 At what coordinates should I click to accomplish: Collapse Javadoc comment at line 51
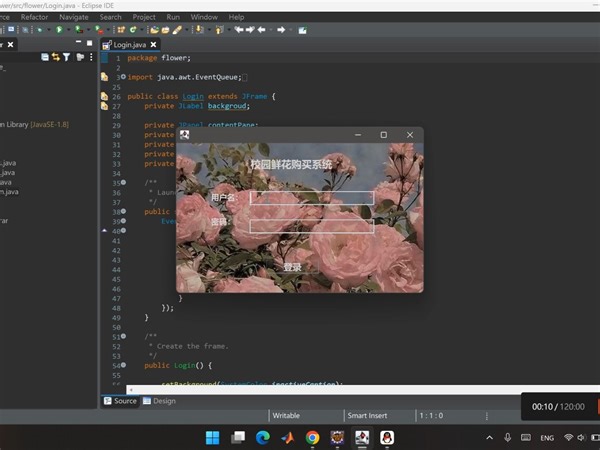click(x=123, y=336)
